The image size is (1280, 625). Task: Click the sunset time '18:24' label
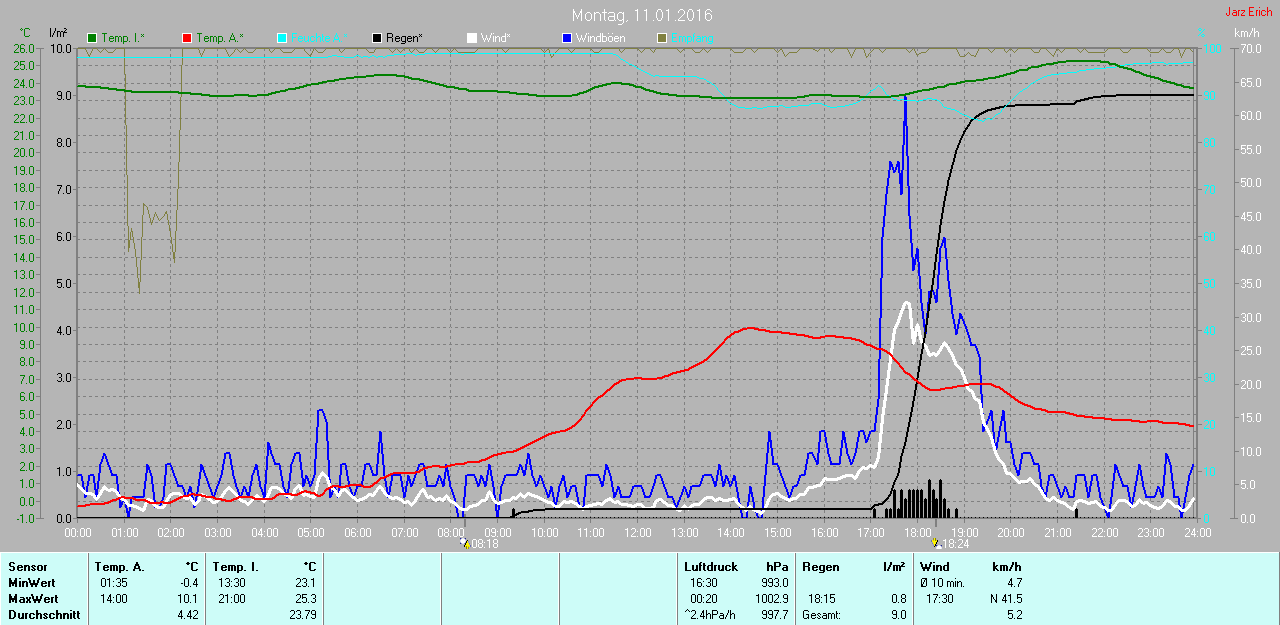[x=956, y=544]
